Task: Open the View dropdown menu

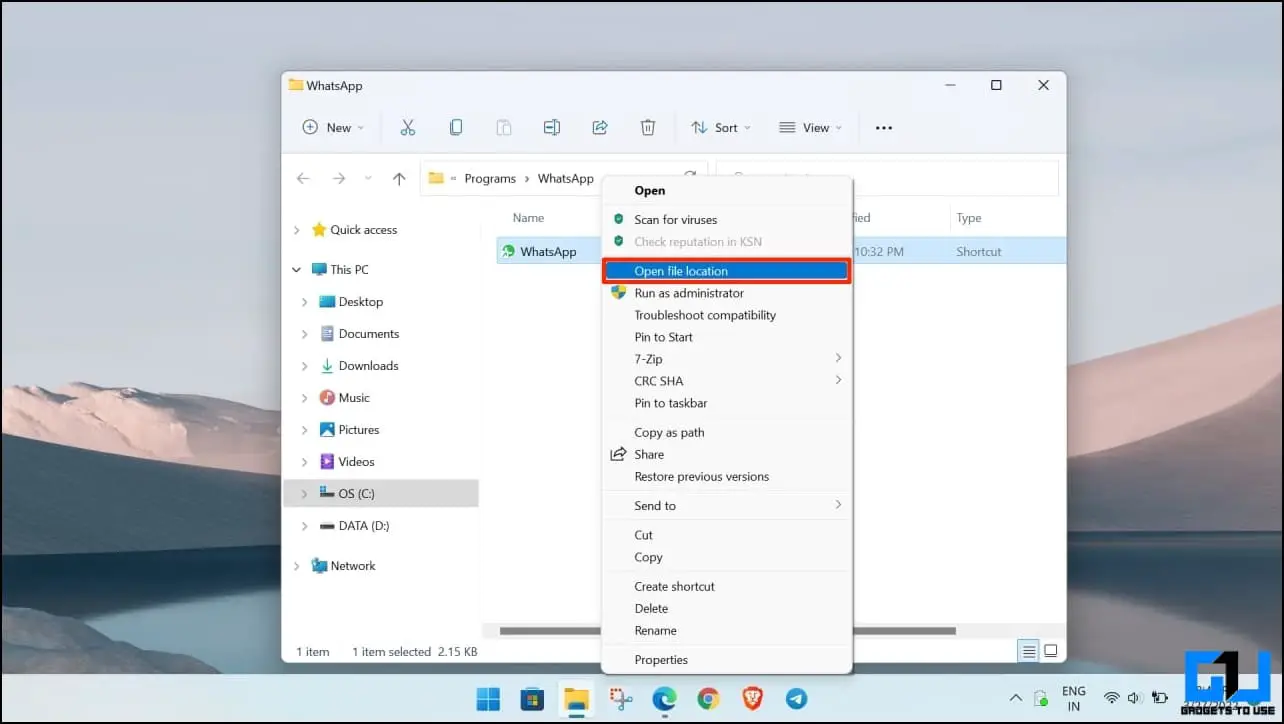Action: click(811, 128)
